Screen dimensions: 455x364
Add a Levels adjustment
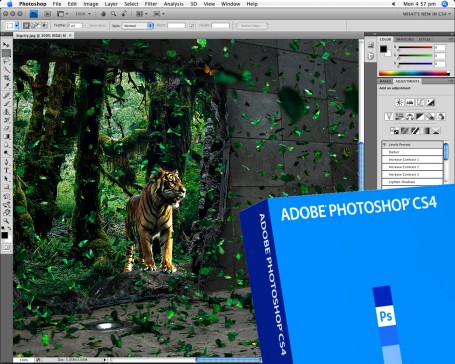pos(410,103)
